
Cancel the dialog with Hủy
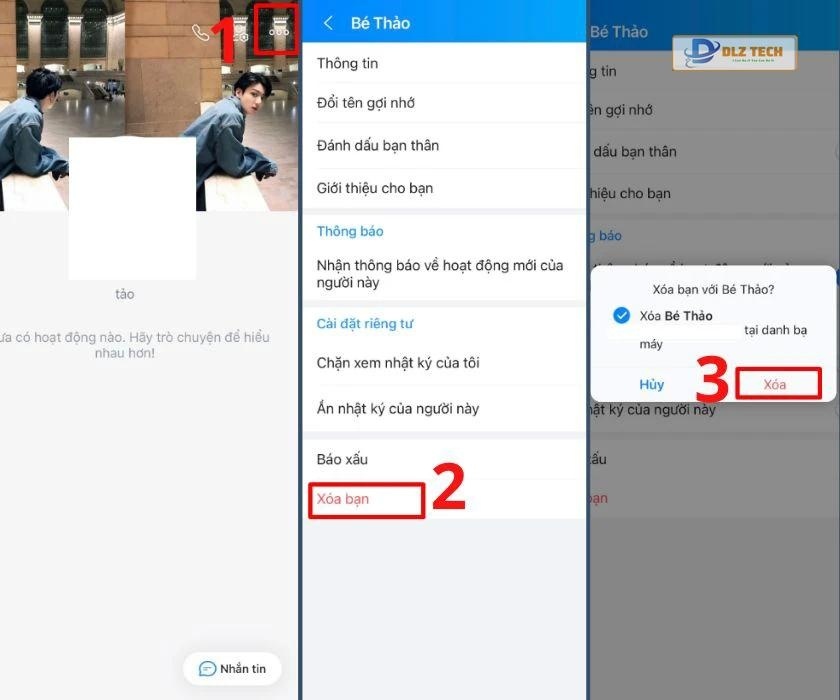(x=652, y=384)
